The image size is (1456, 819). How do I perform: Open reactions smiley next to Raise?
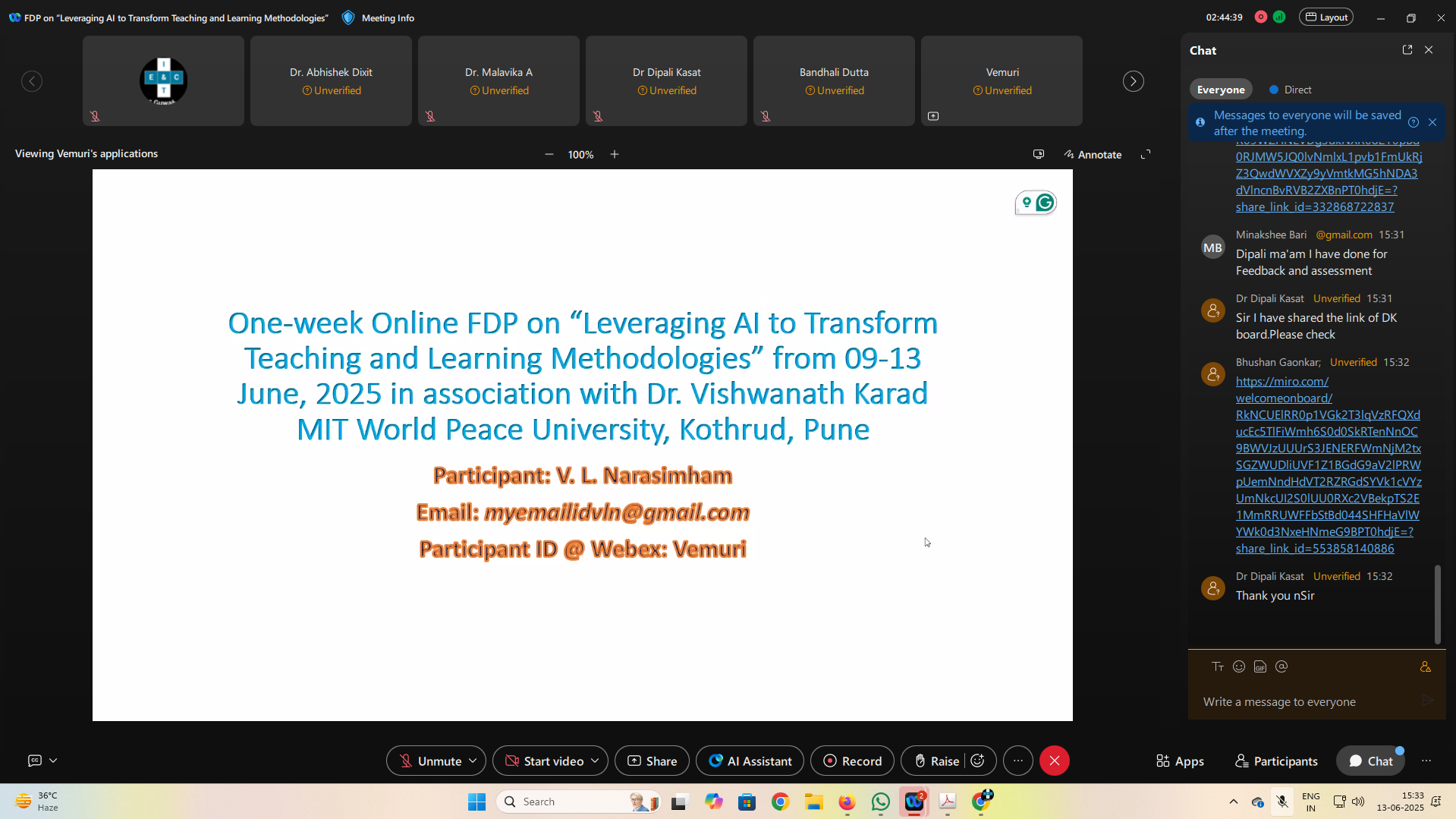point(978,761)
